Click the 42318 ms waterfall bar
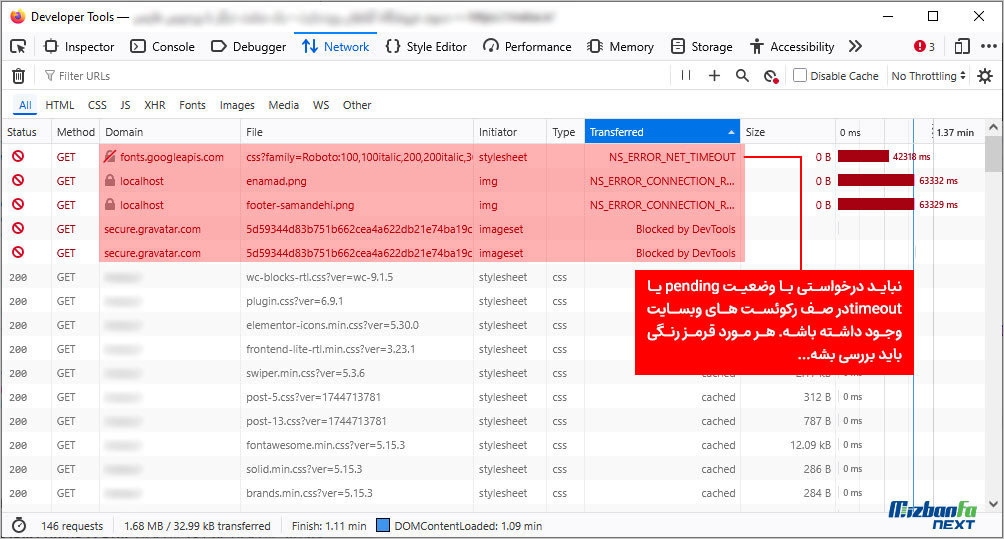 pos(863,156)
